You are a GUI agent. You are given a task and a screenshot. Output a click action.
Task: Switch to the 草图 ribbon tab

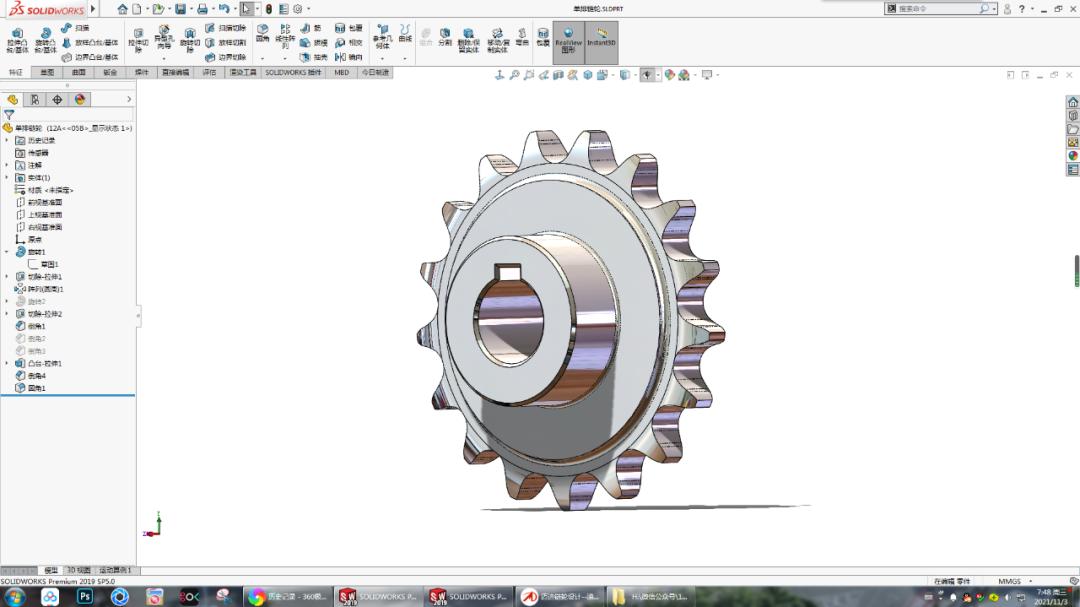pos(46,72)
